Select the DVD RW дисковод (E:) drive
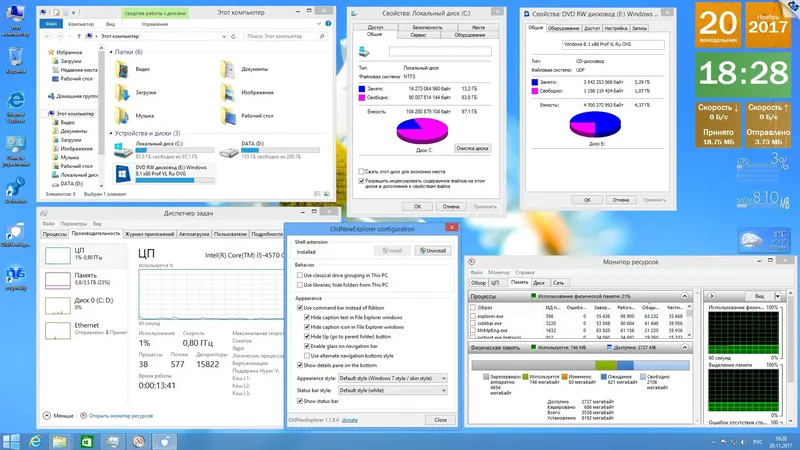Image resolution: width=800 pixels, height=450 pixels. point(163,173)
